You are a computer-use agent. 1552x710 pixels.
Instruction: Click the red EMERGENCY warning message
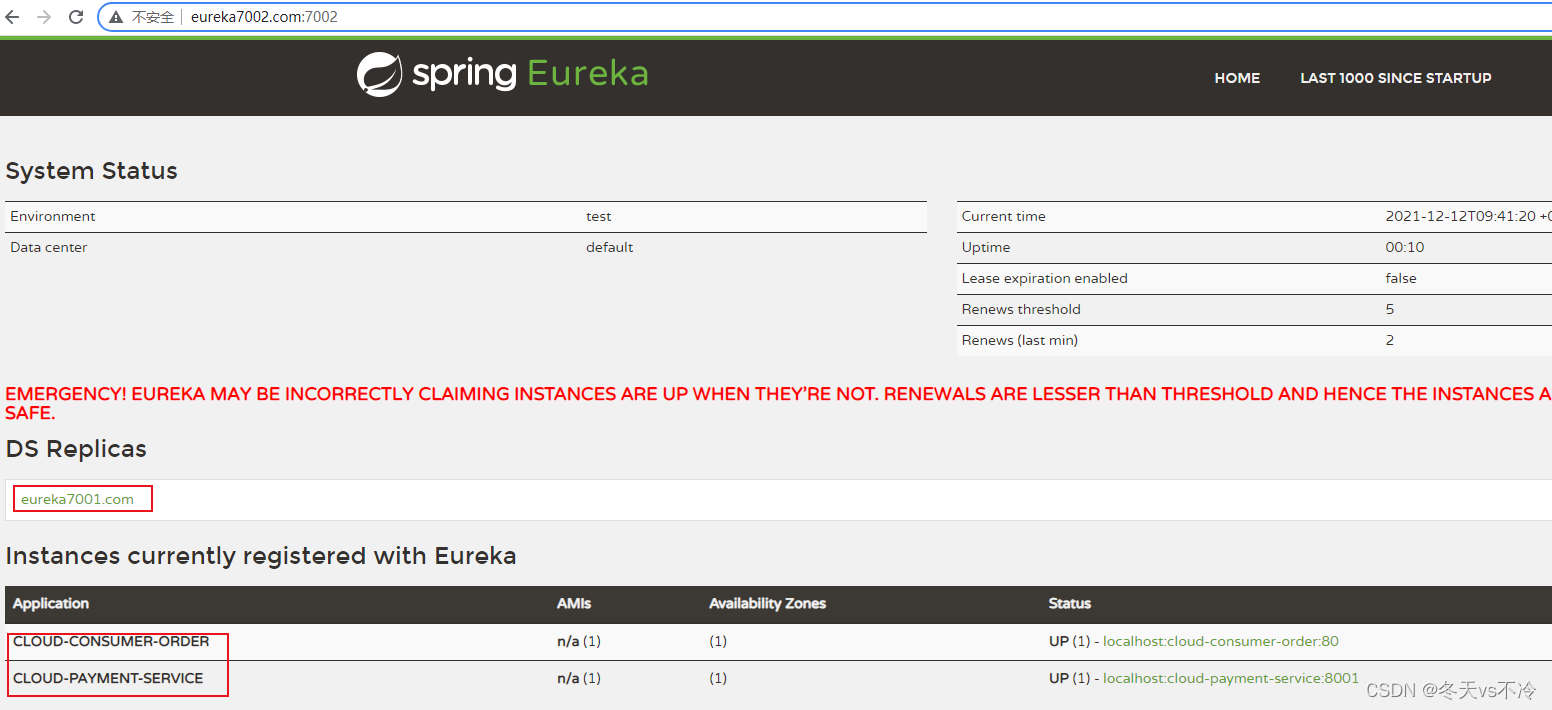pyautogui.click(x=778, y=403)
